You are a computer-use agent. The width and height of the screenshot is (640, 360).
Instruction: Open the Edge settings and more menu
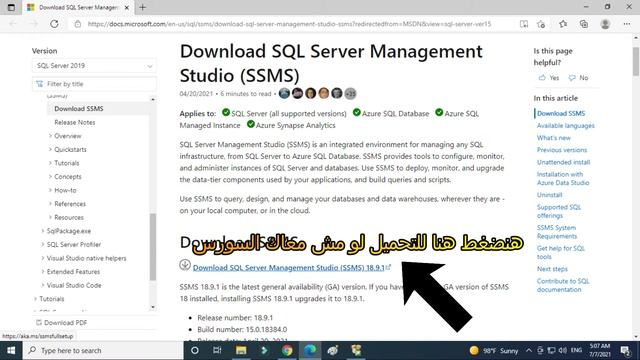[x=627, y=24]
